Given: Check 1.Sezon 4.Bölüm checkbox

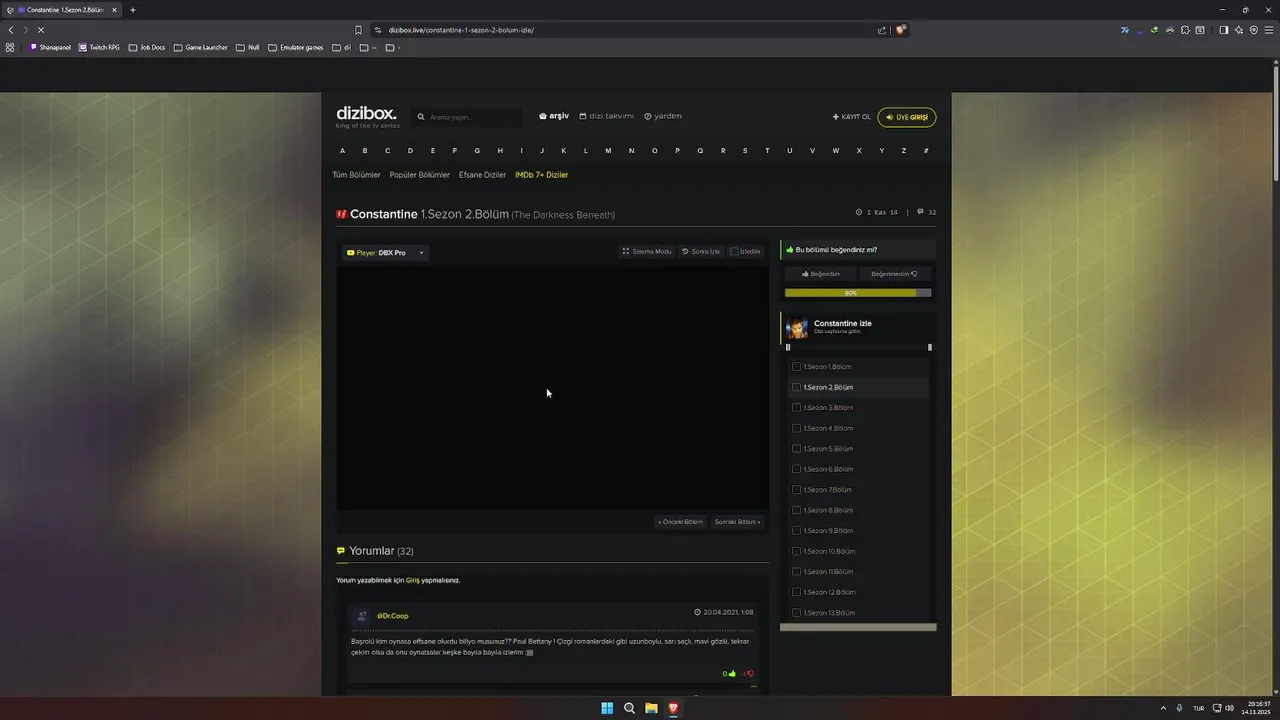Looking at the screenshot, I should [796, 428].
